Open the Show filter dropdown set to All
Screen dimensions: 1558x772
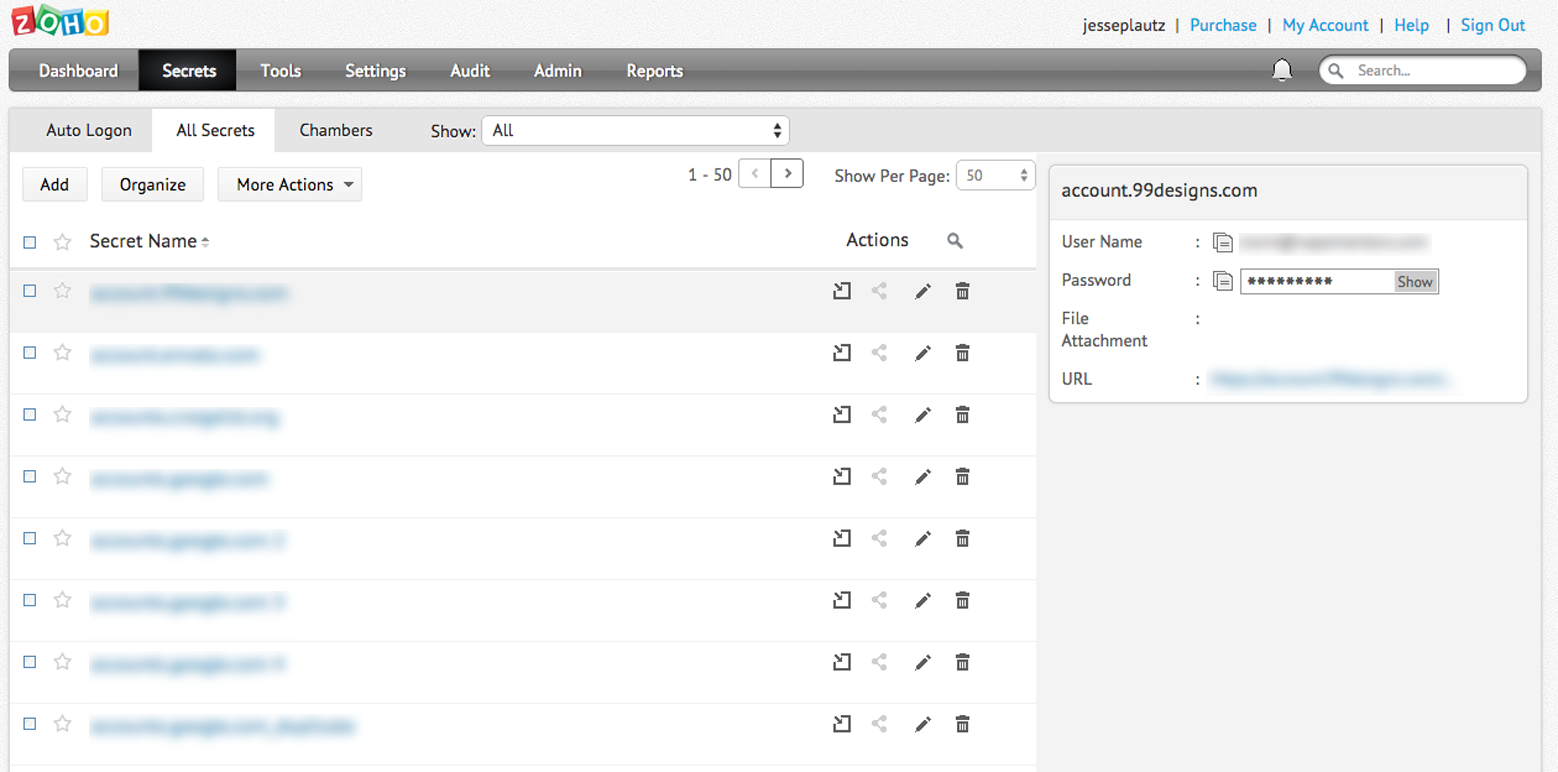pos(635,130)
